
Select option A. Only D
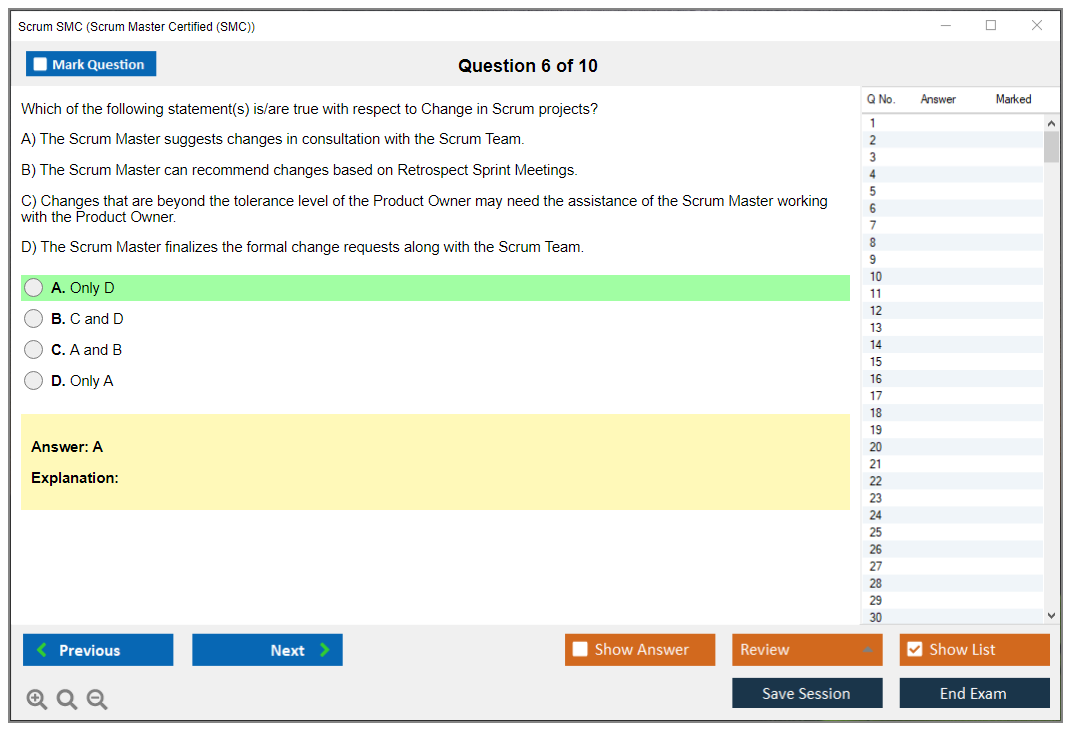click(34, 288)
